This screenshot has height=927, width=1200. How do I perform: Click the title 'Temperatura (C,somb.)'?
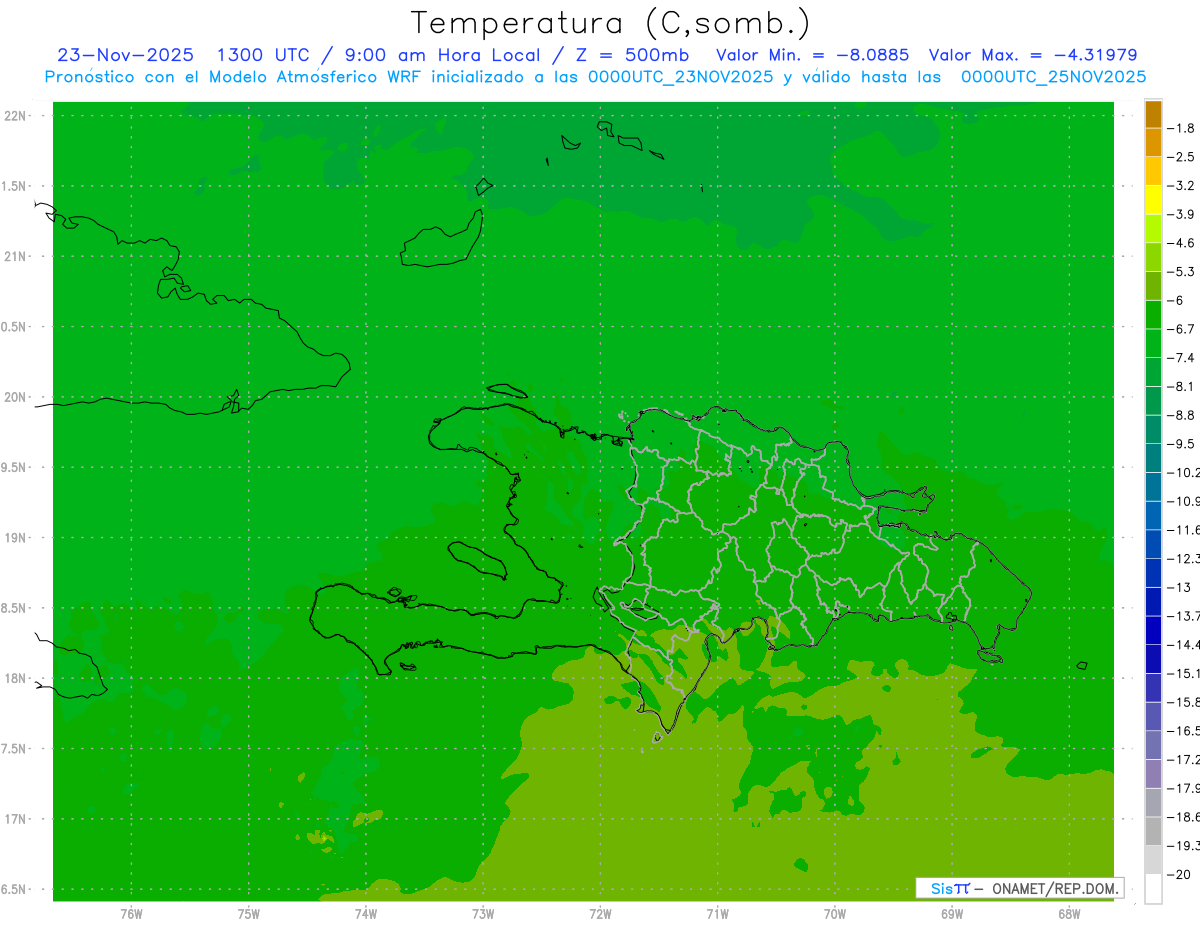click(x=611, y=24)
